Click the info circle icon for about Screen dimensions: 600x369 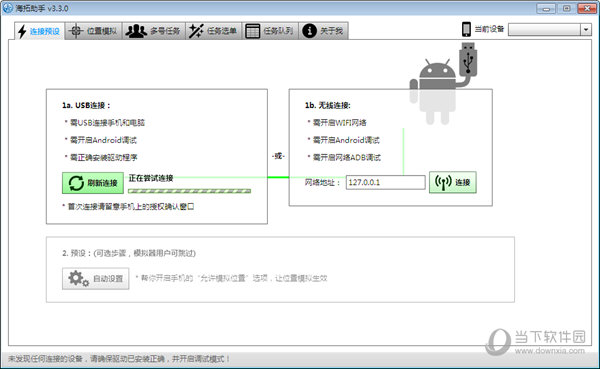[x=309, y=31]
